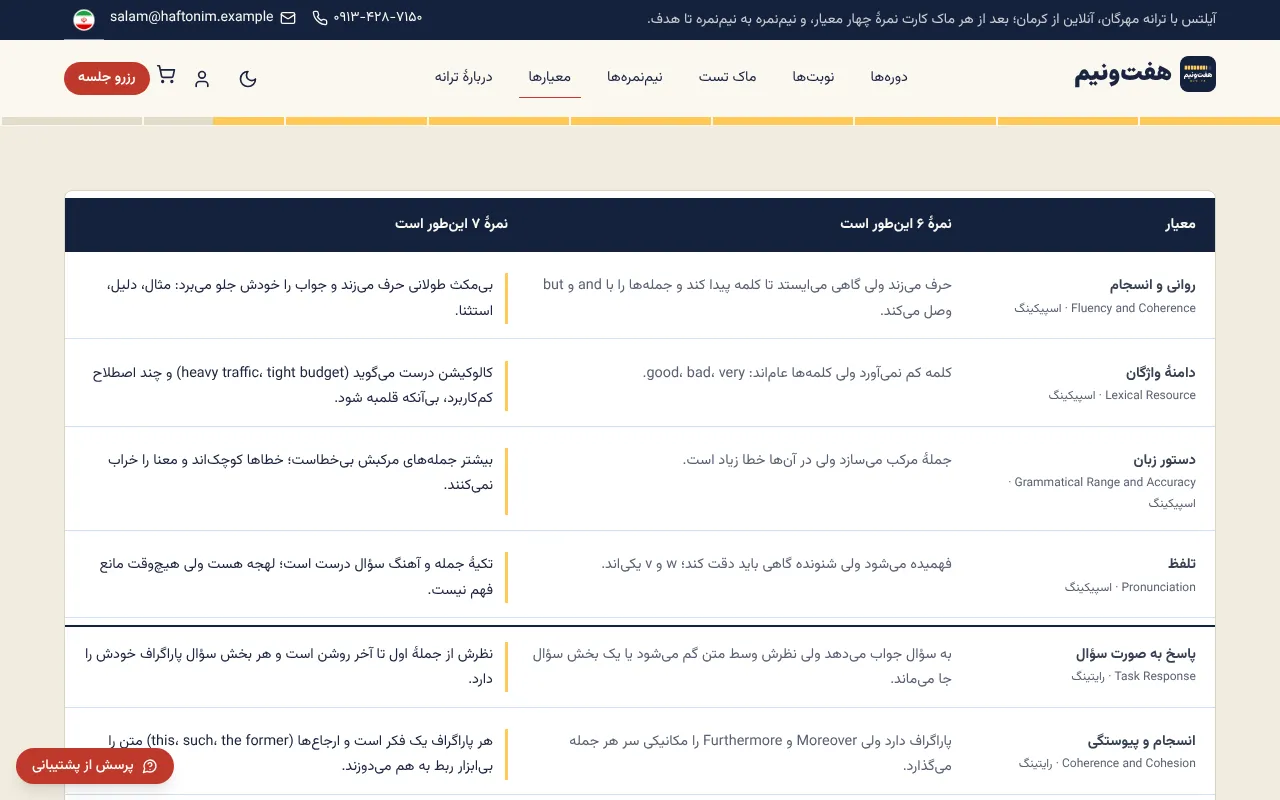Toggle dark mode with the moon icon
The height and width of the screenshot is (800, 1280).
[x=248, y=78]
